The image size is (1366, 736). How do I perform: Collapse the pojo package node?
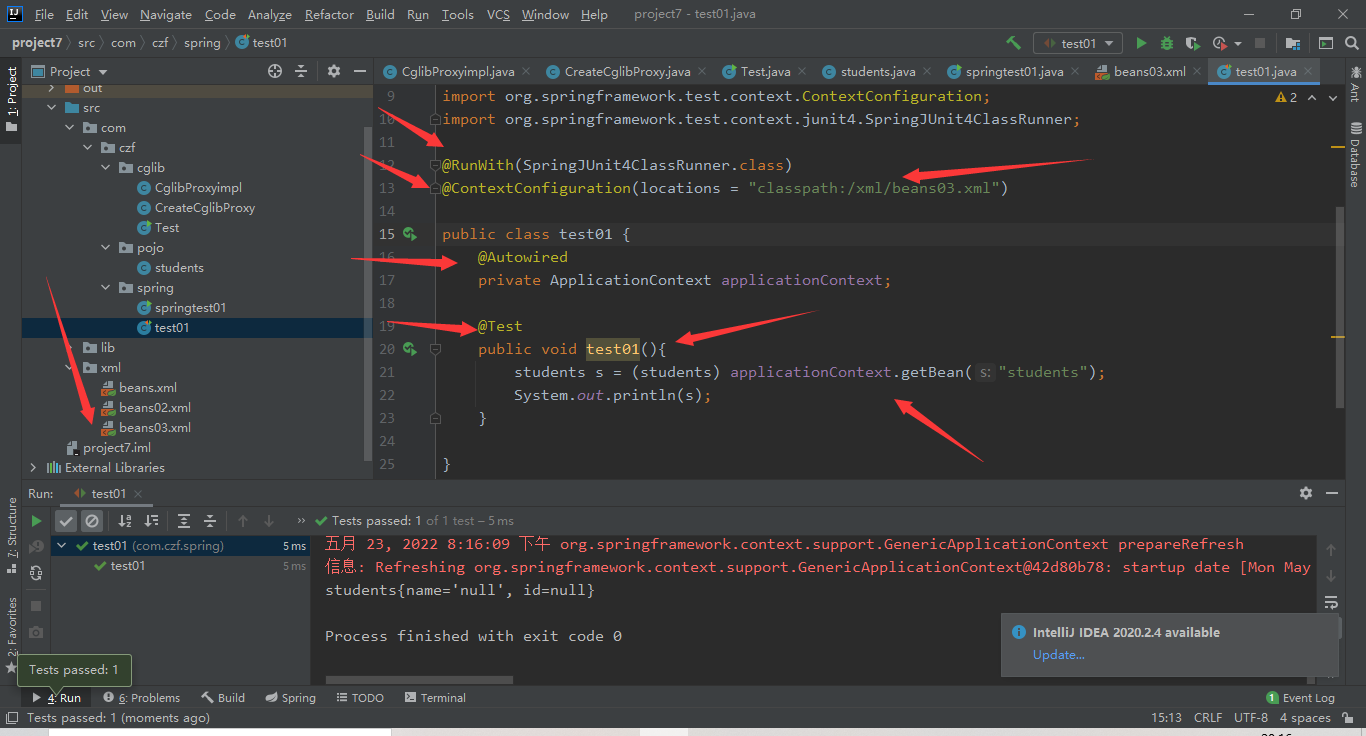click(x=106, y=248)
